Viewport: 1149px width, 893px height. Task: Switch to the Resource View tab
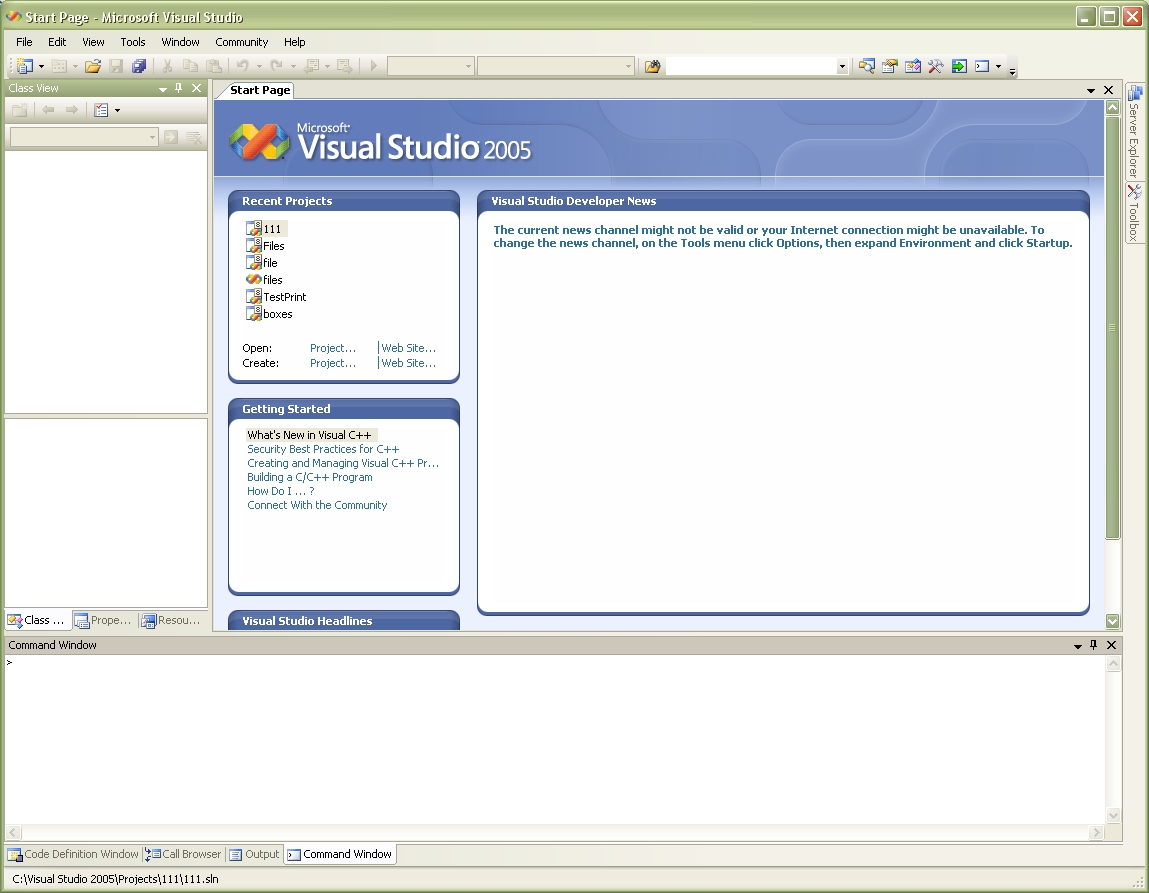pyautogui.click(x=171, y=620)
